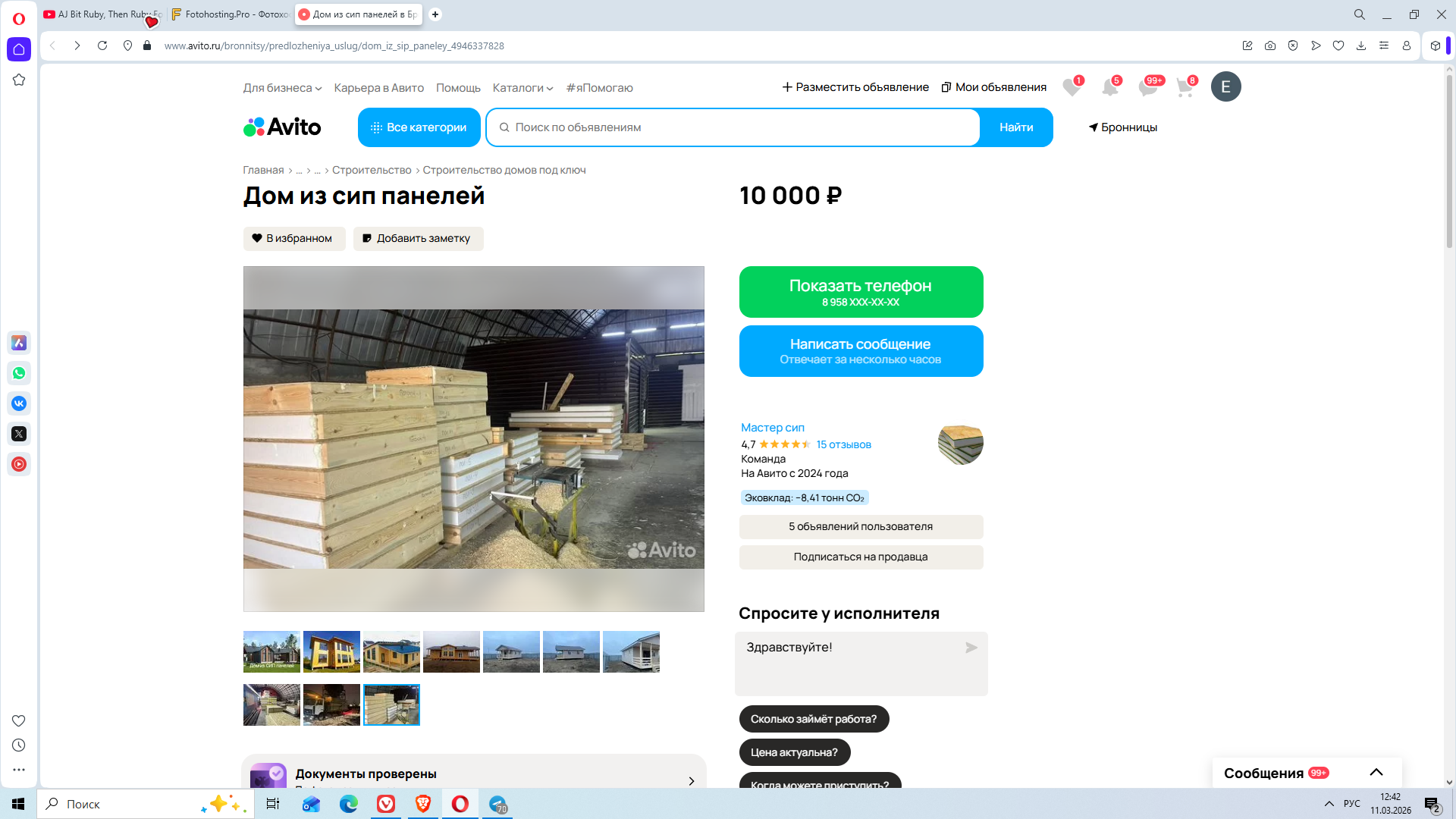Click the yellow two-story house thumbnail
The image size is (1456, 819).
pos(331,651)
